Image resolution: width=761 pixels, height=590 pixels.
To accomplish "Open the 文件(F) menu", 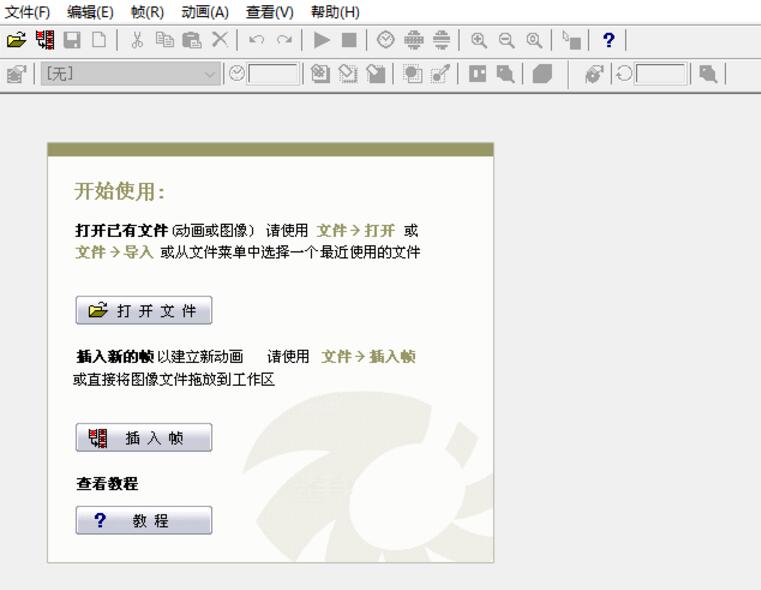I will (x=27, y=12).
